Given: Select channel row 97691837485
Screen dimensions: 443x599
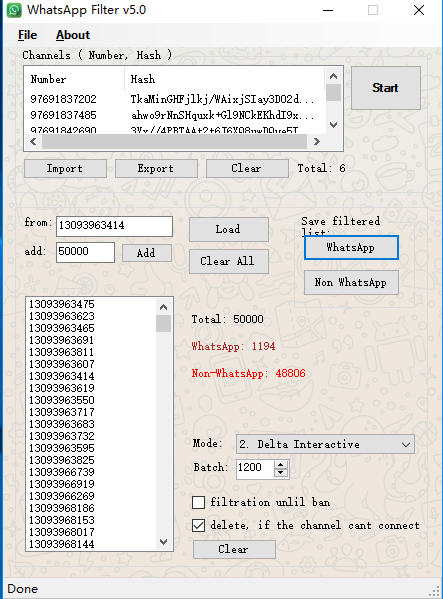Looking at the screenshot, I should pos(174,115).
